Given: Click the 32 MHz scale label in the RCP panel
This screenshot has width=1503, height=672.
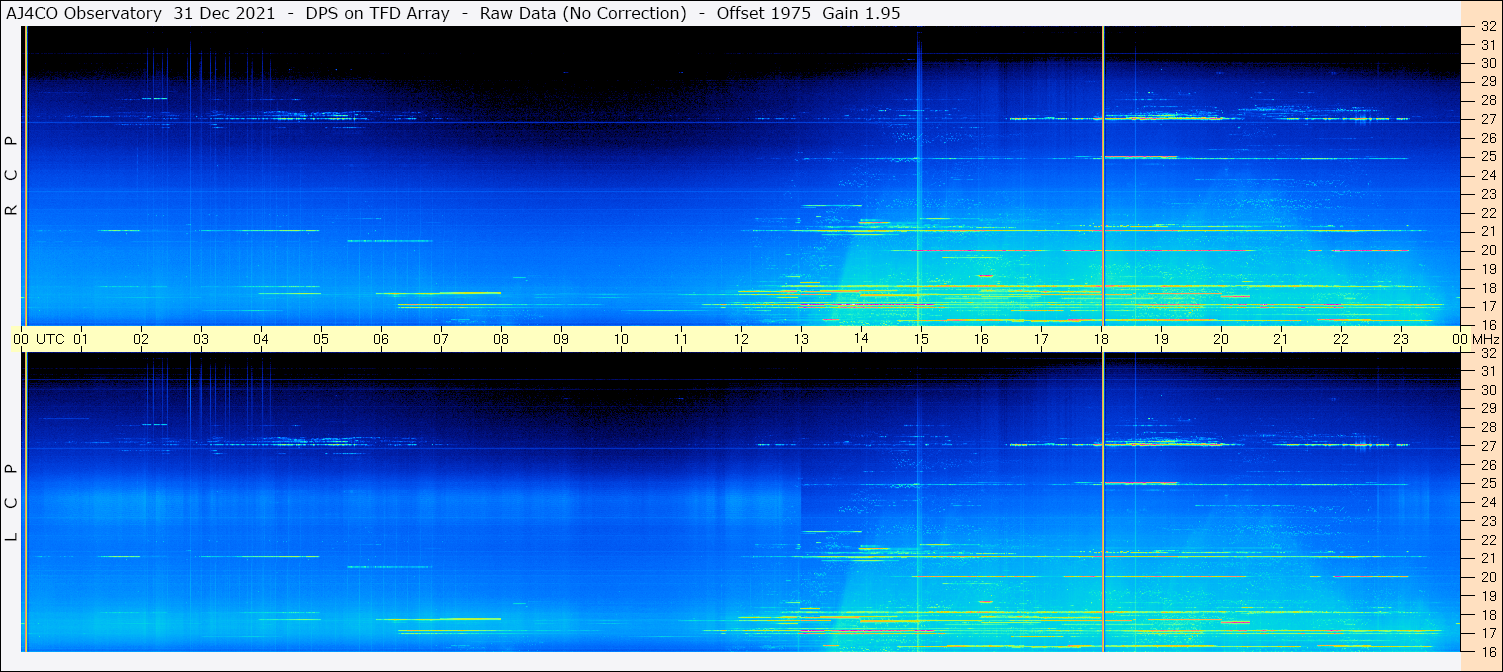Looking at the screenshot, I should tap(1487, 27).
